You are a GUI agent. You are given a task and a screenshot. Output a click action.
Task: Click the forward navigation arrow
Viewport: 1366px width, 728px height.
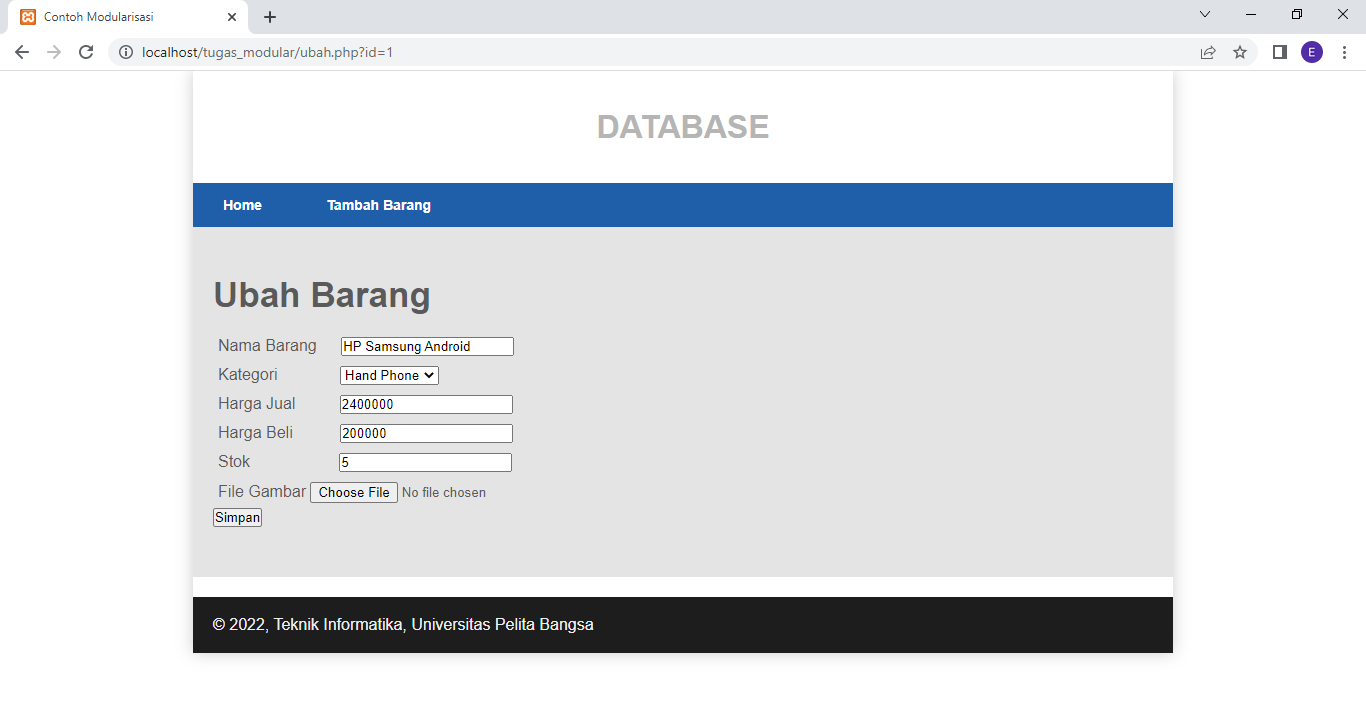[x=53, y=52]
